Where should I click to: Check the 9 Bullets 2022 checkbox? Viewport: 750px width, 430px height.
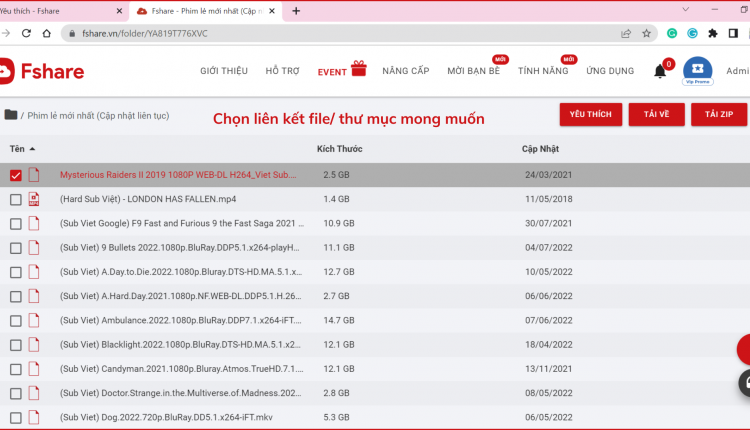tap(16, 248)
